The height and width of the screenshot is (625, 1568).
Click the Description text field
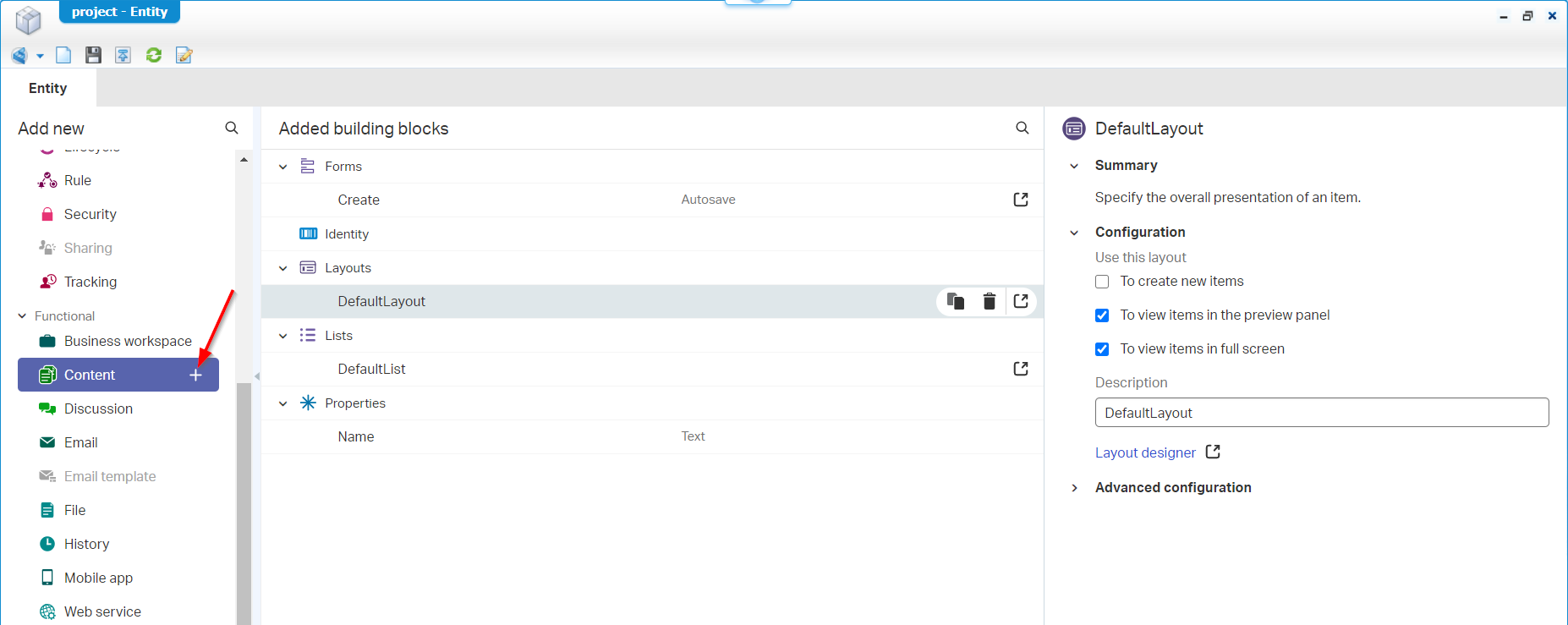coord(1321,413)
